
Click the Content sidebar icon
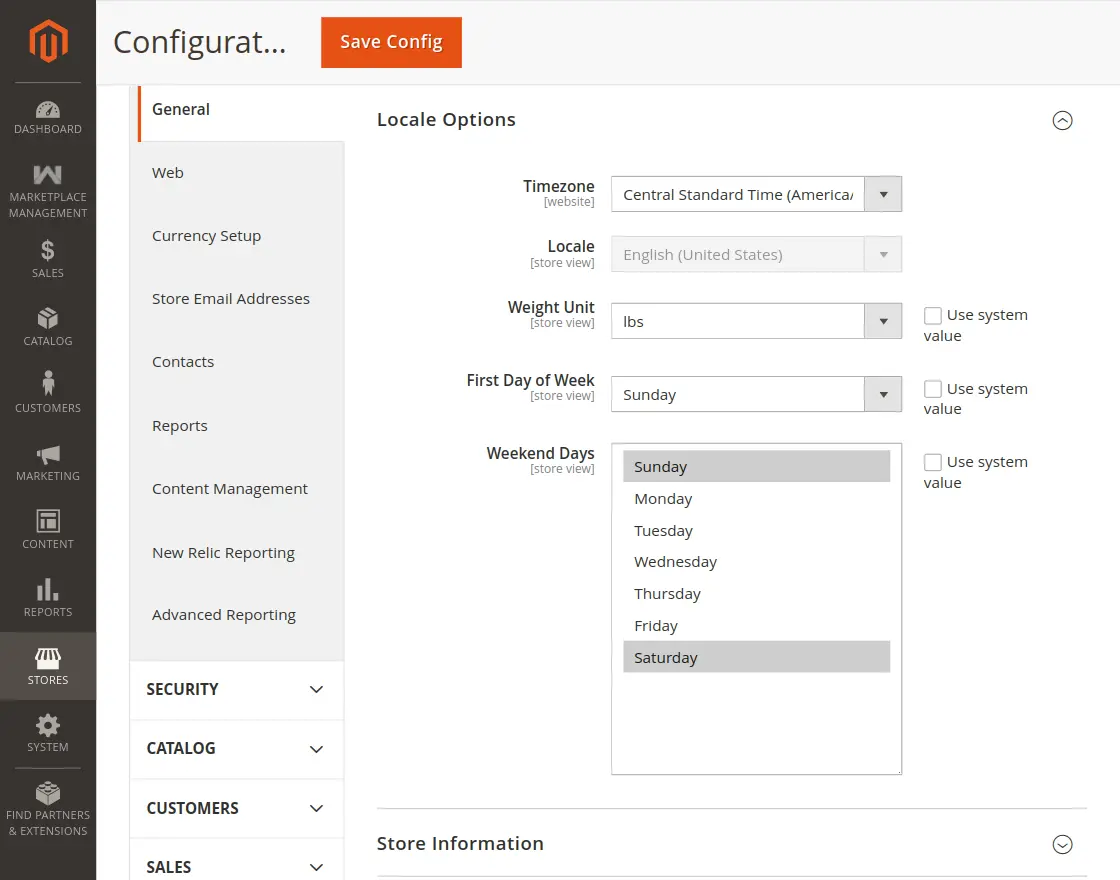47,517
